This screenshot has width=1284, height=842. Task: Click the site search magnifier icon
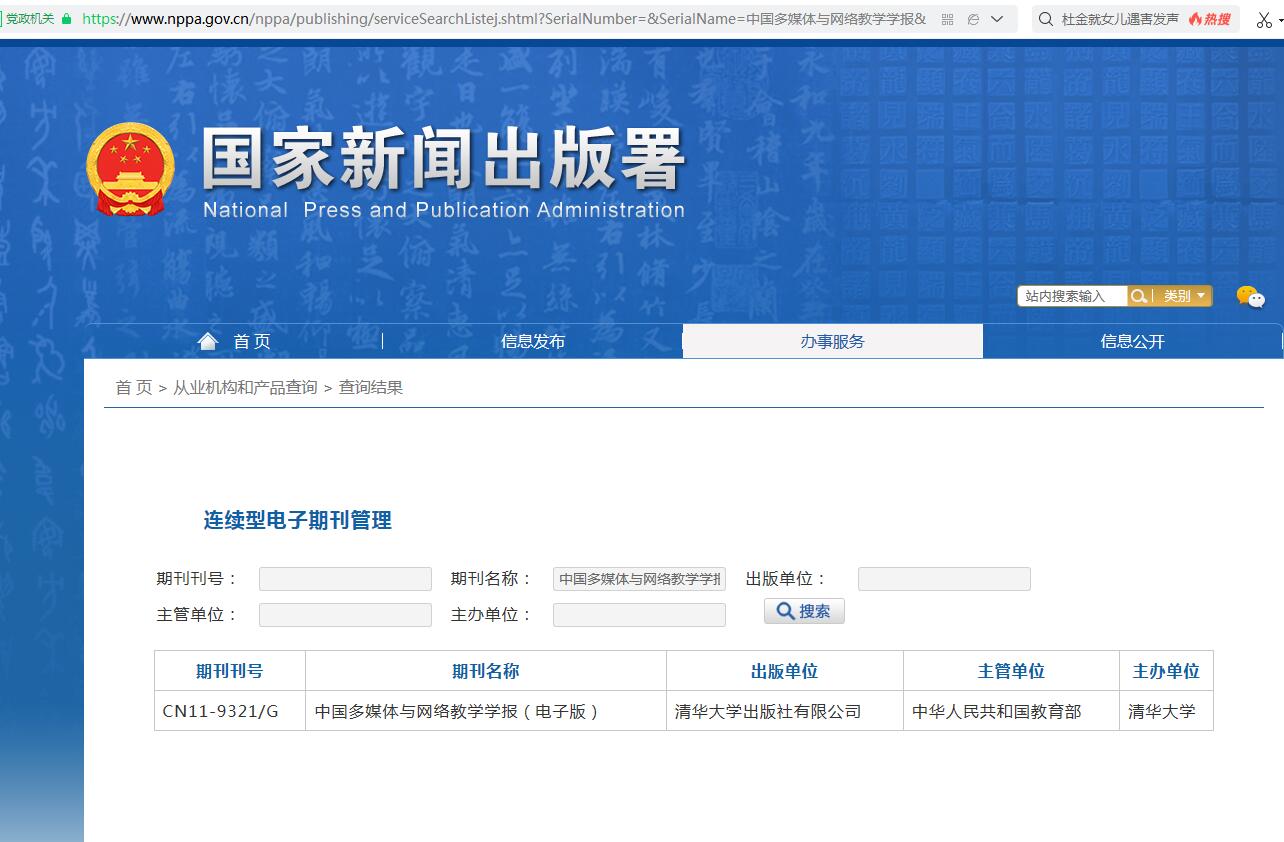[x=1138, y=295]
